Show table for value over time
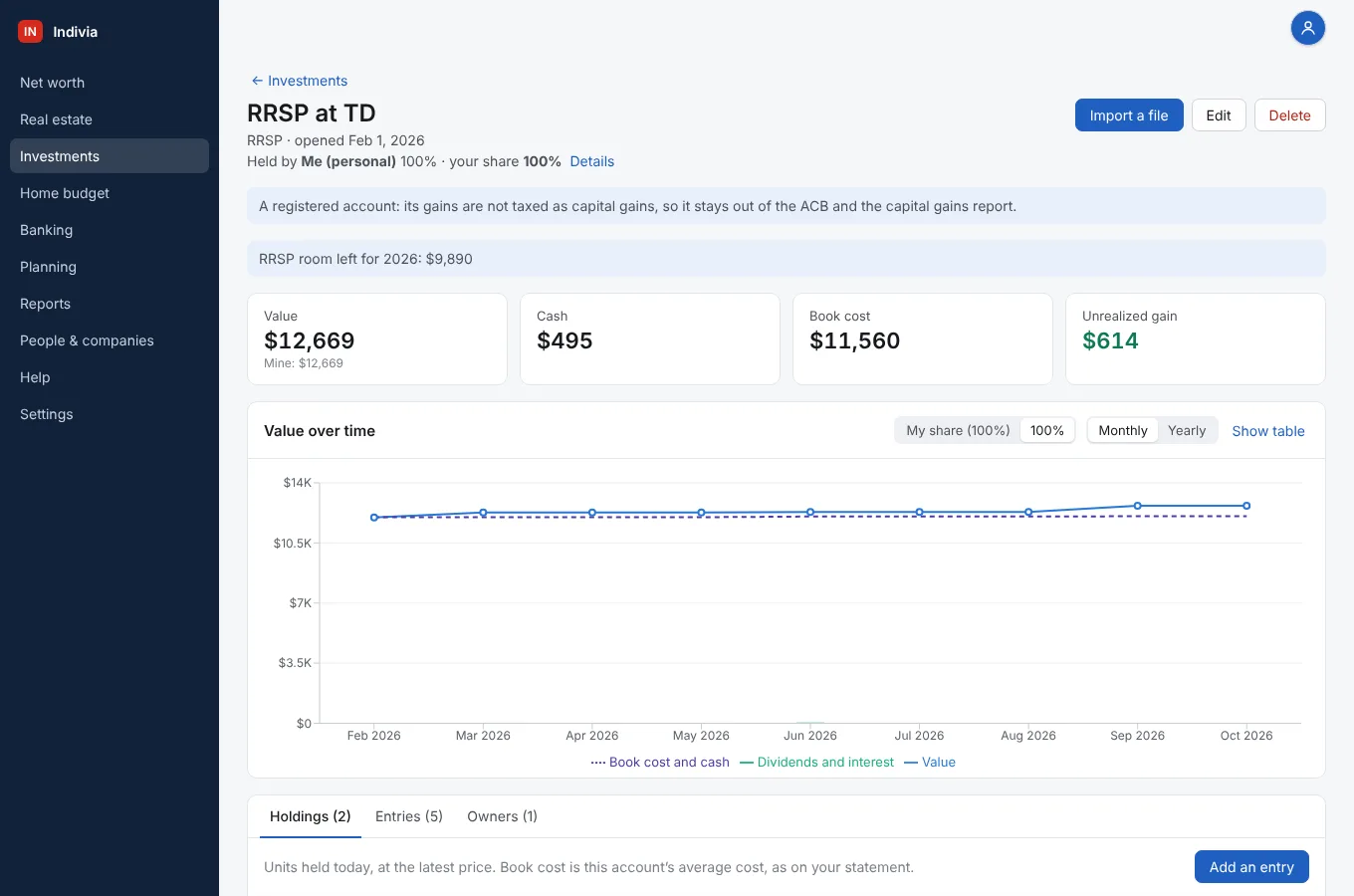The height and width of the screenshot is (896, 1354). [1268, 431]
